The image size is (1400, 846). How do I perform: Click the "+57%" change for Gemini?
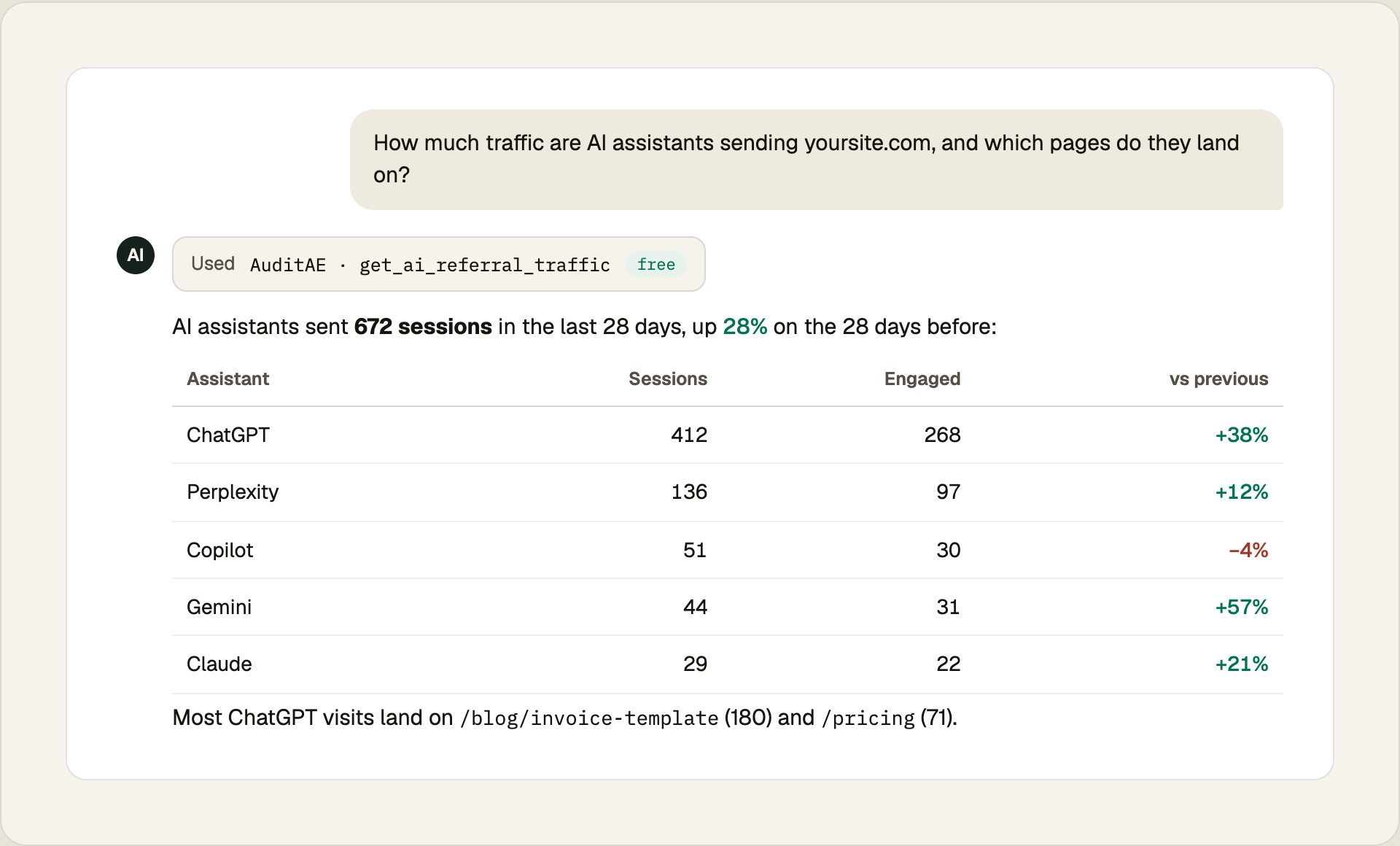1242,608
